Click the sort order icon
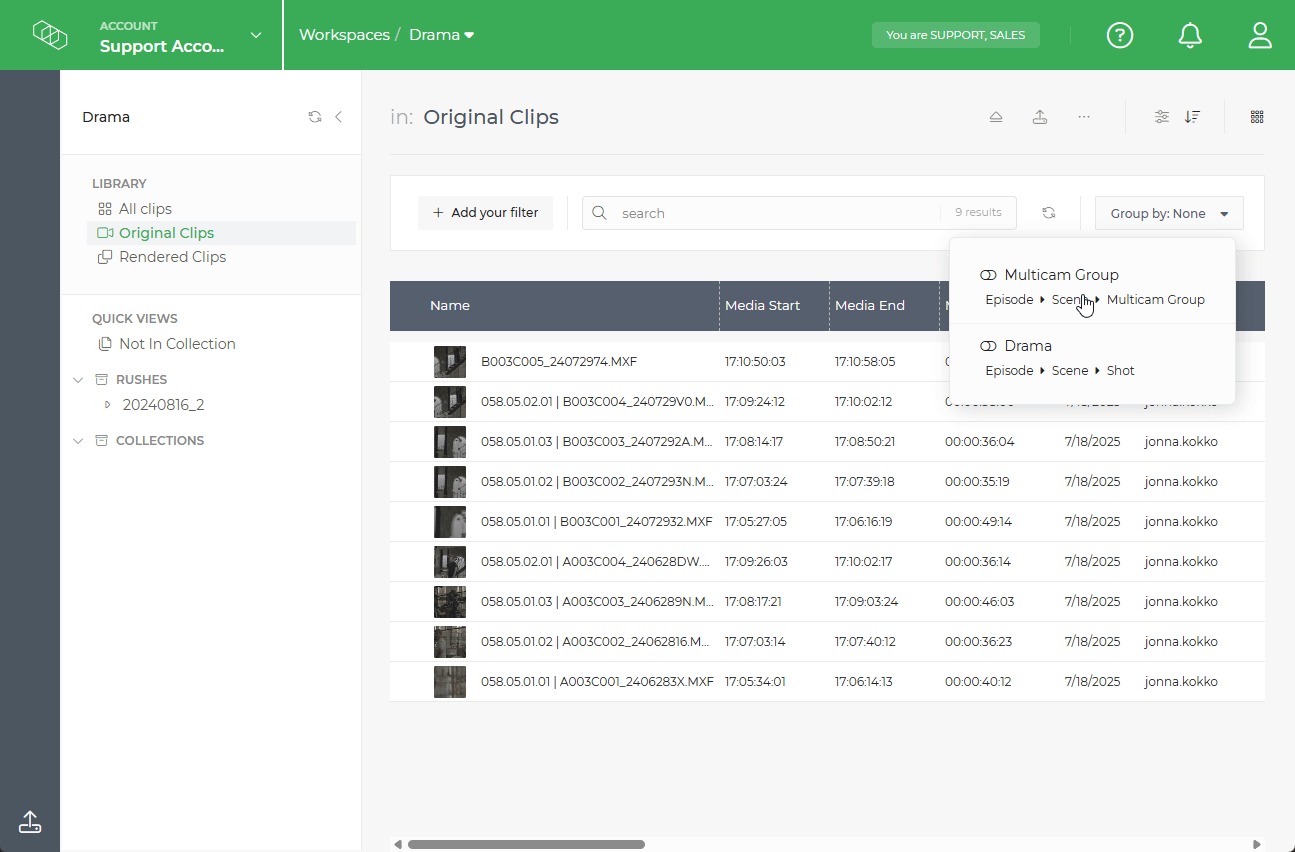The width and height of the screenshot is (1295, 852). tap(1192, 116)
